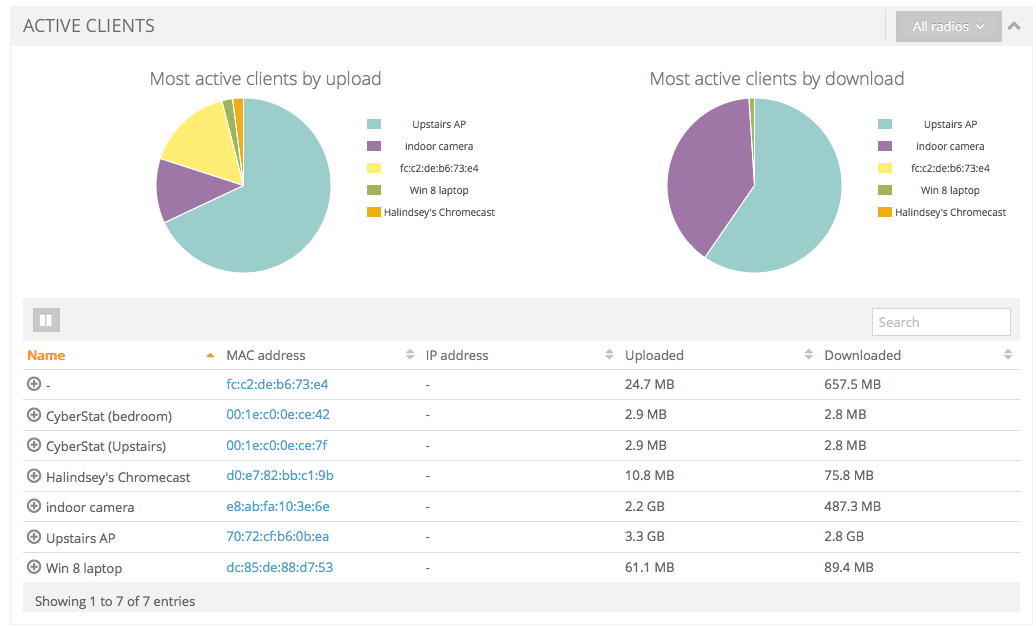The width and height of the screenshot is (1036, 626).
Task: Expand details for CyberStat (bedroom)
Action: click(x=34, y=415)
